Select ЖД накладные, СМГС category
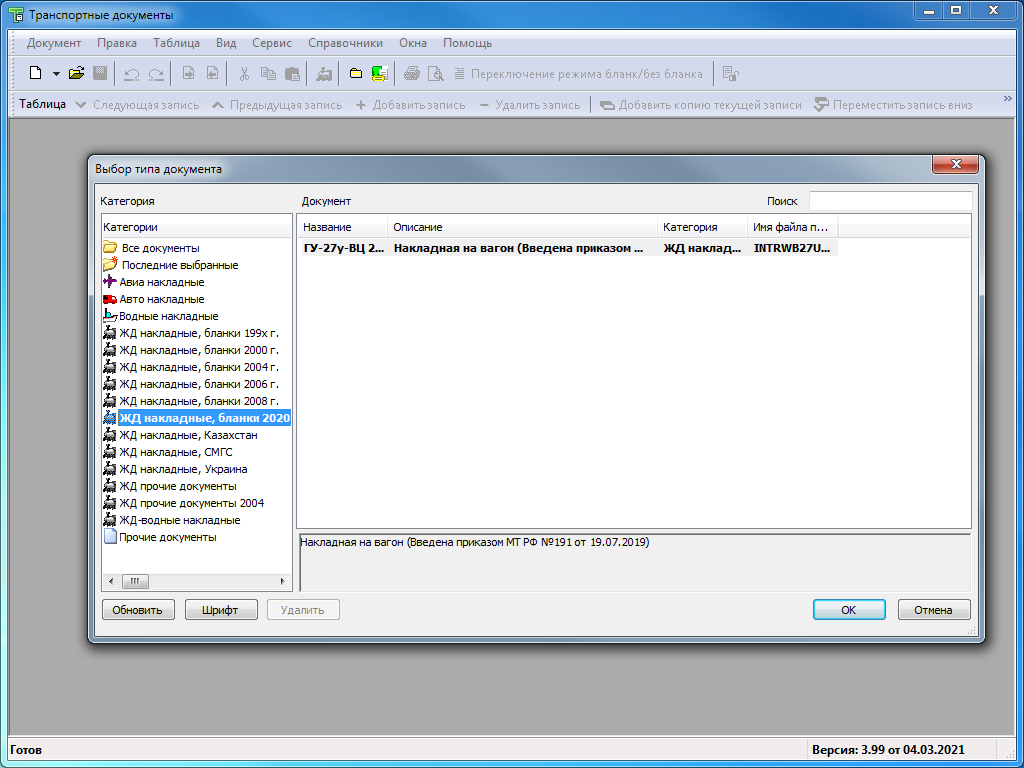 176,452
